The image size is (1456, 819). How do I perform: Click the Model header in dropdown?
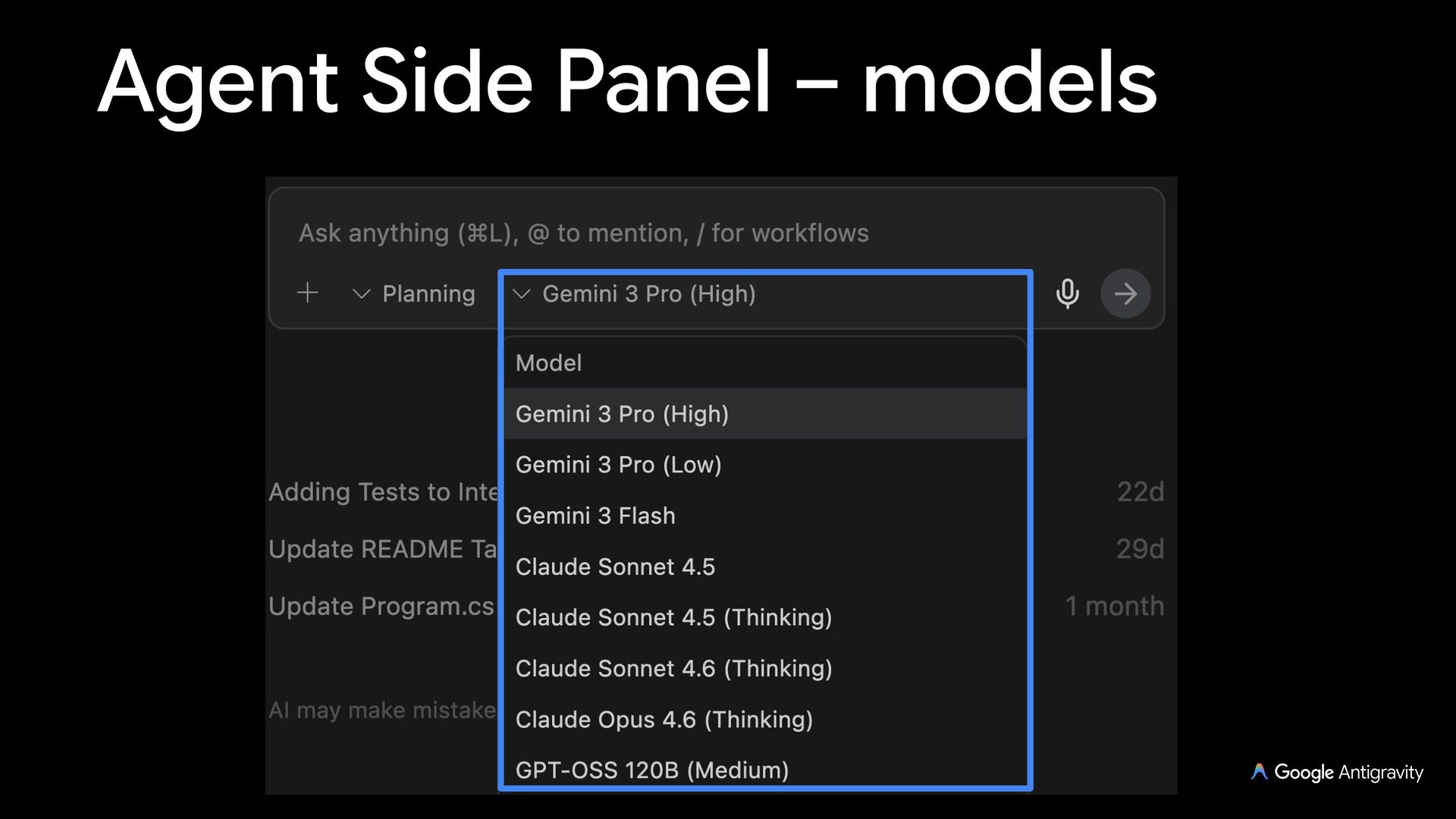pyautogui.click(x=548, y=363)
